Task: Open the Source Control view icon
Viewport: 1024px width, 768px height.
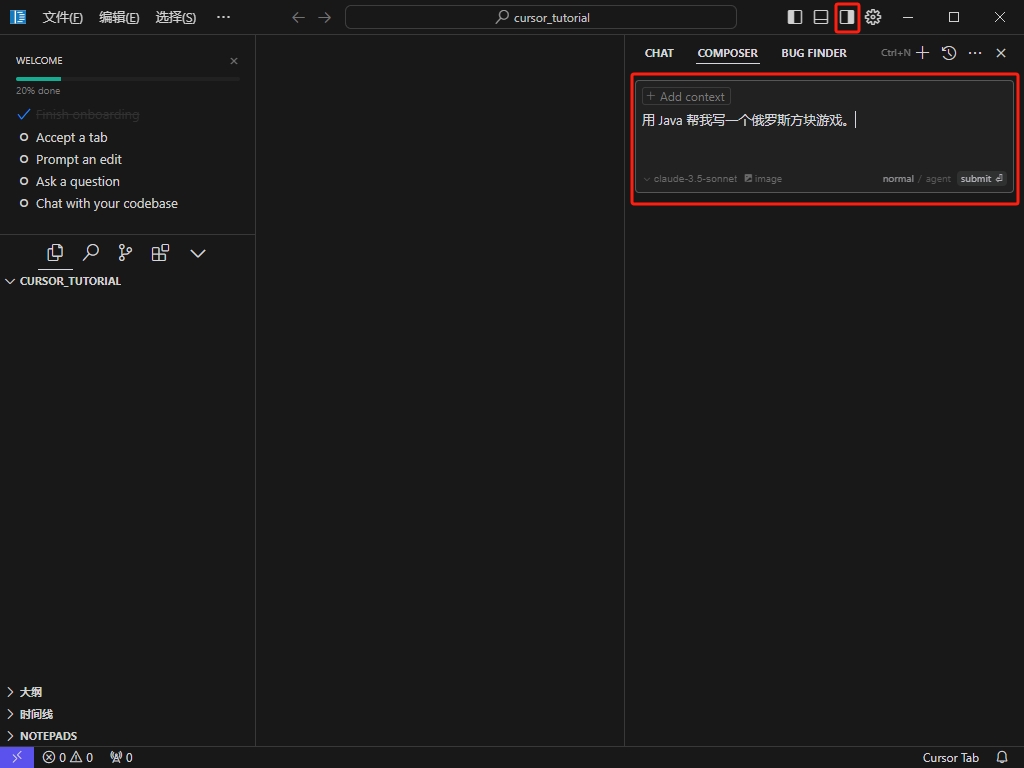Action: [125, 253]
